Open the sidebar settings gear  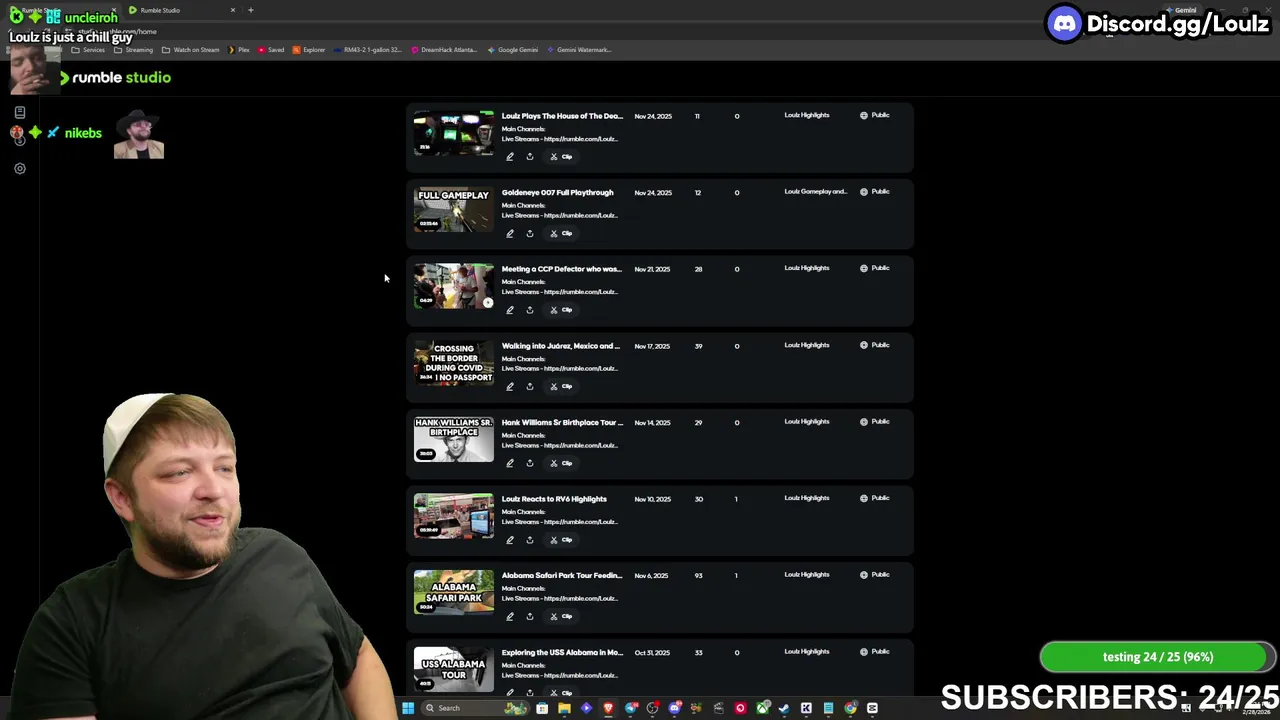click(19, 168)
